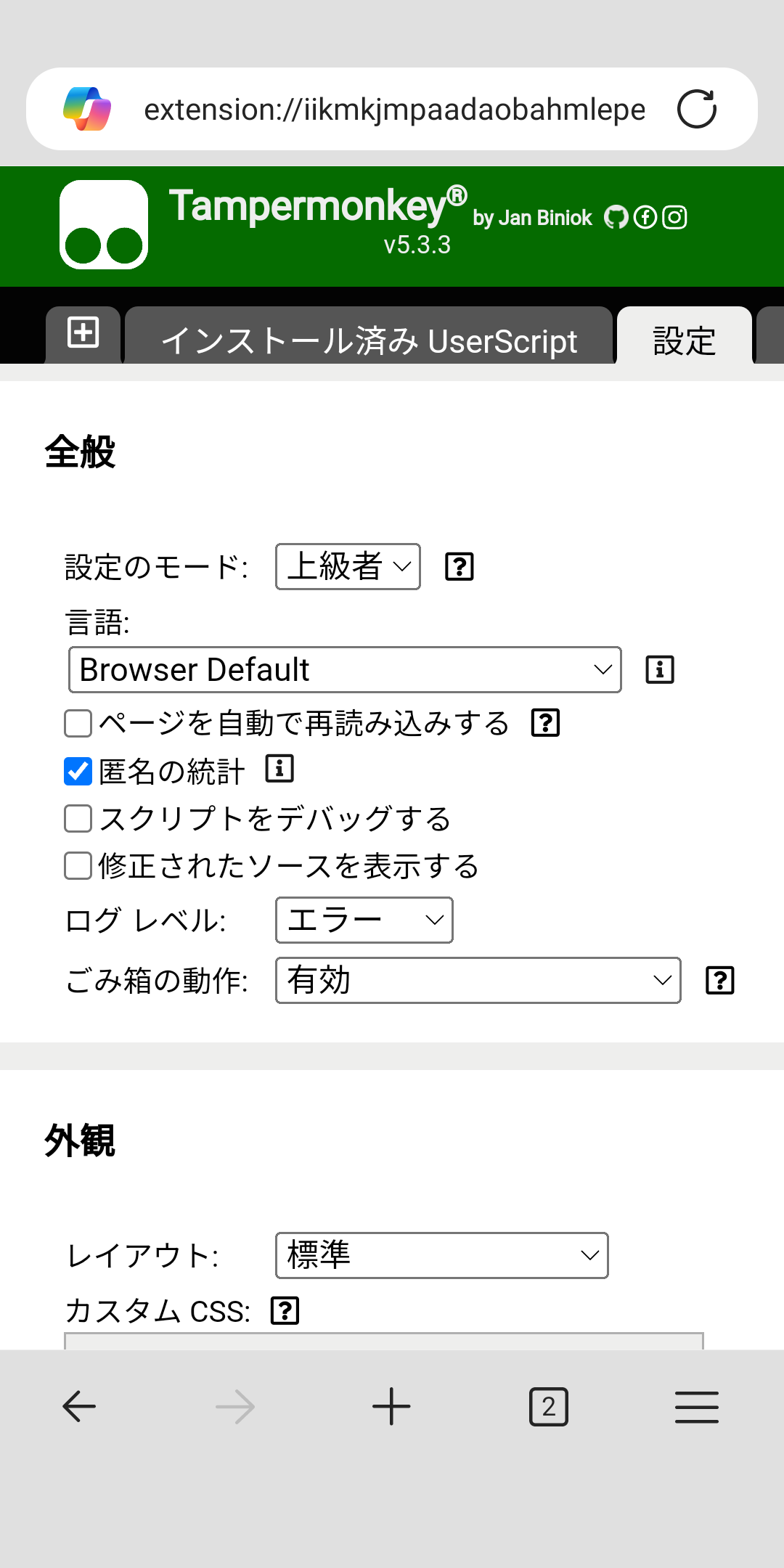Open help for ごみ箱の動作 setting
Viewport: 784px width, 1568px height.
[x=719, y=980]
